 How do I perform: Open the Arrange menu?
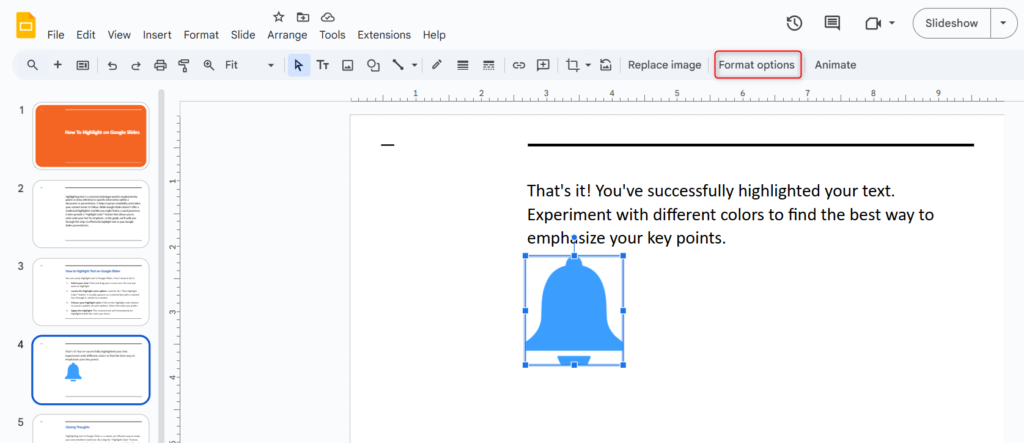click(287, 34)
